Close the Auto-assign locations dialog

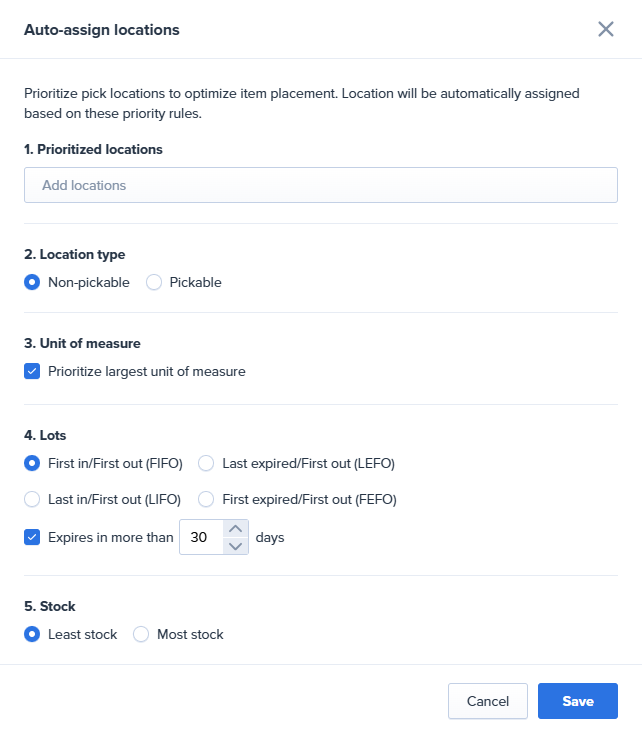[605, 29]
